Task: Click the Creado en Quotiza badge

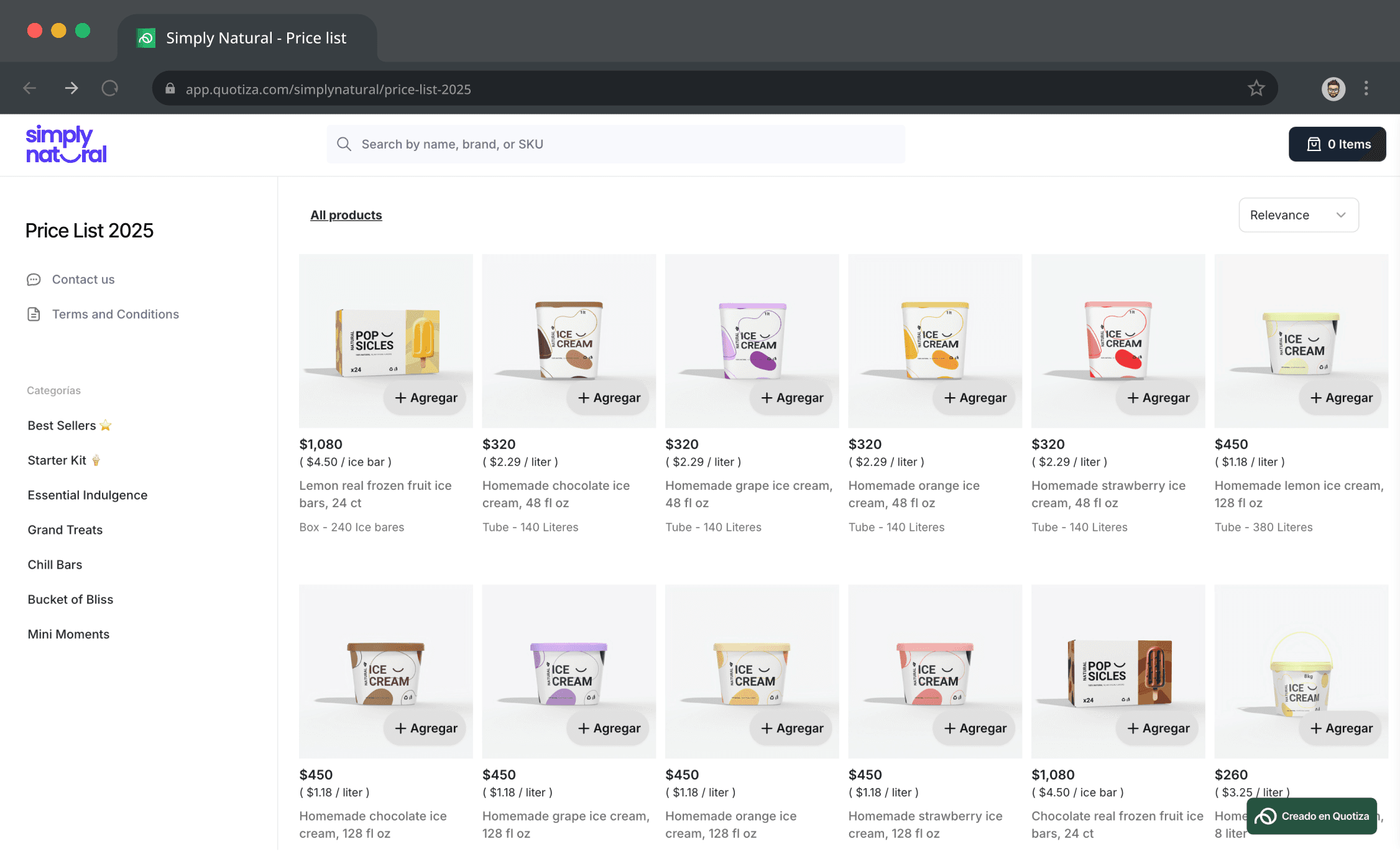Action: tap(1312, 816)
